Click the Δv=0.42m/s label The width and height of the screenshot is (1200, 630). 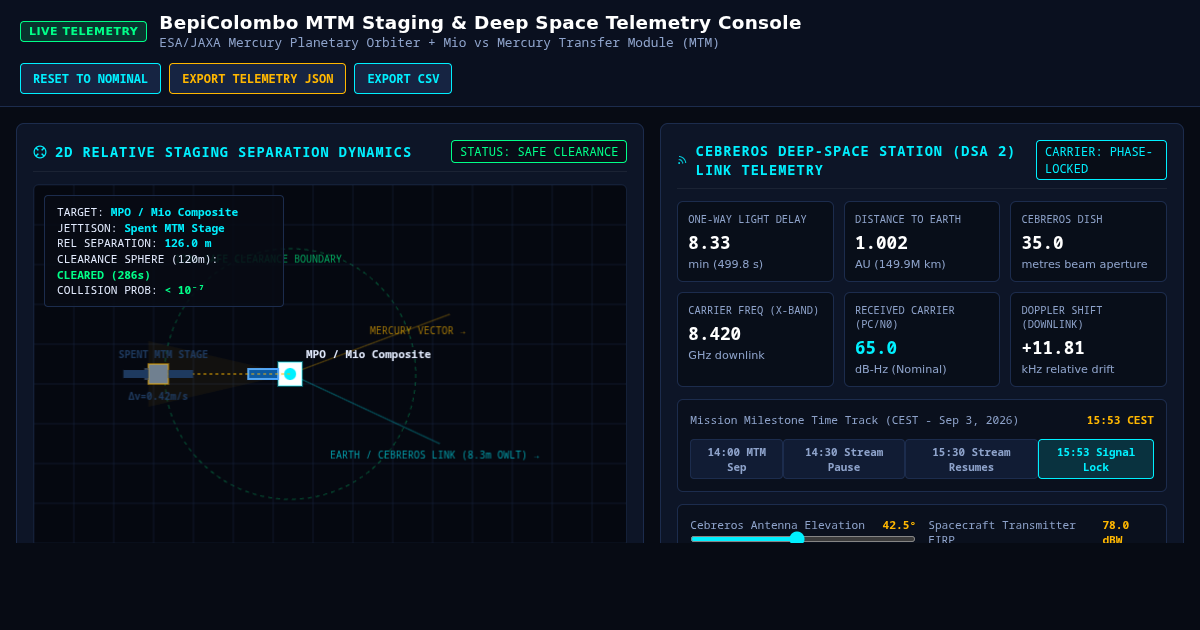click(x=158, y=396)
